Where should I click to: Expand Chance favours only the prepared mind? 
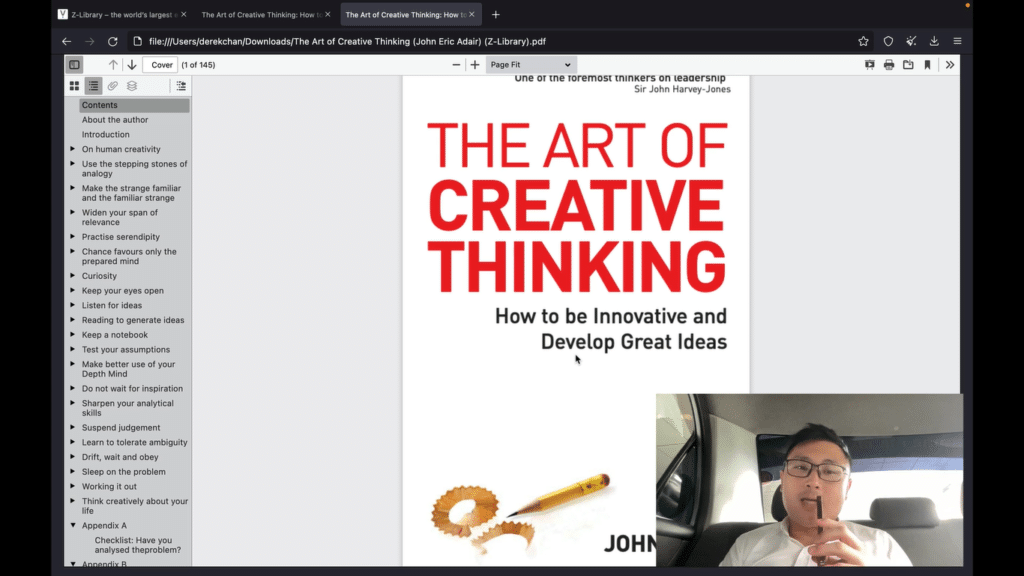(x=72, y=251)
